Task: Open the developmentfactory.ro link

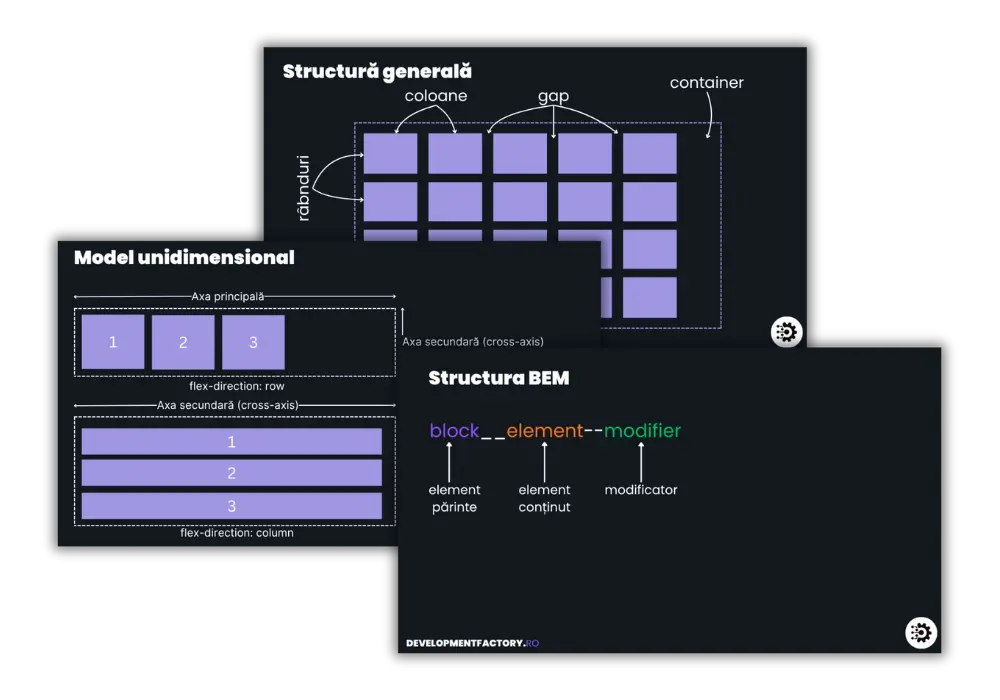Action: (472, 643)
